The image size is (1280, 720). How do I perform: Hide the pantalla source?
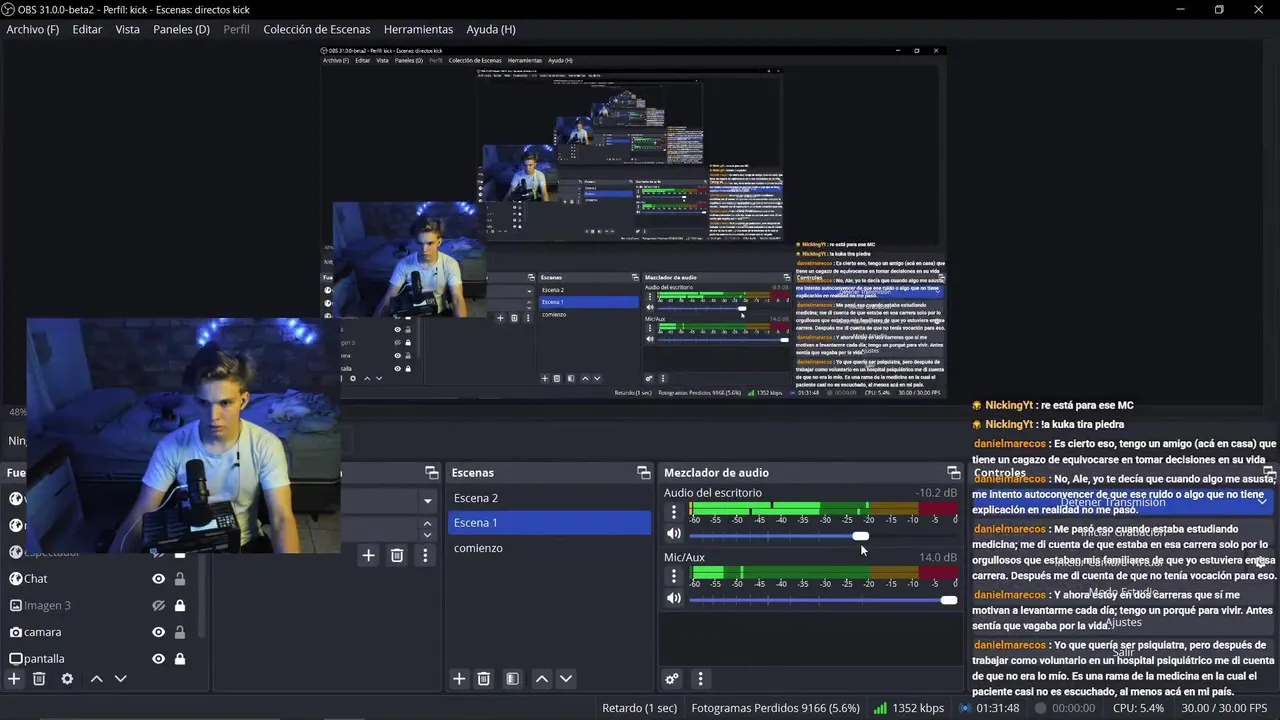158,659
